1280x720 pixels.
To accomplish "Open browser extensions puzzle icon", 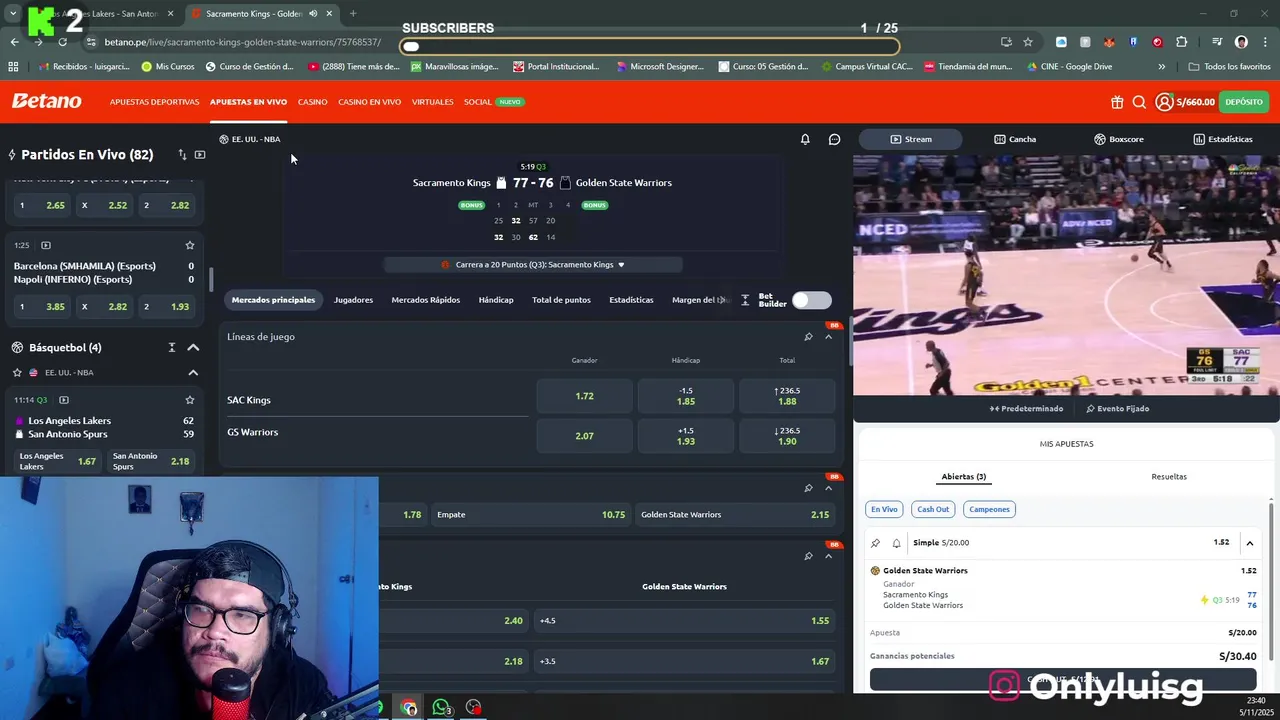I will (x=1182, y=42).
